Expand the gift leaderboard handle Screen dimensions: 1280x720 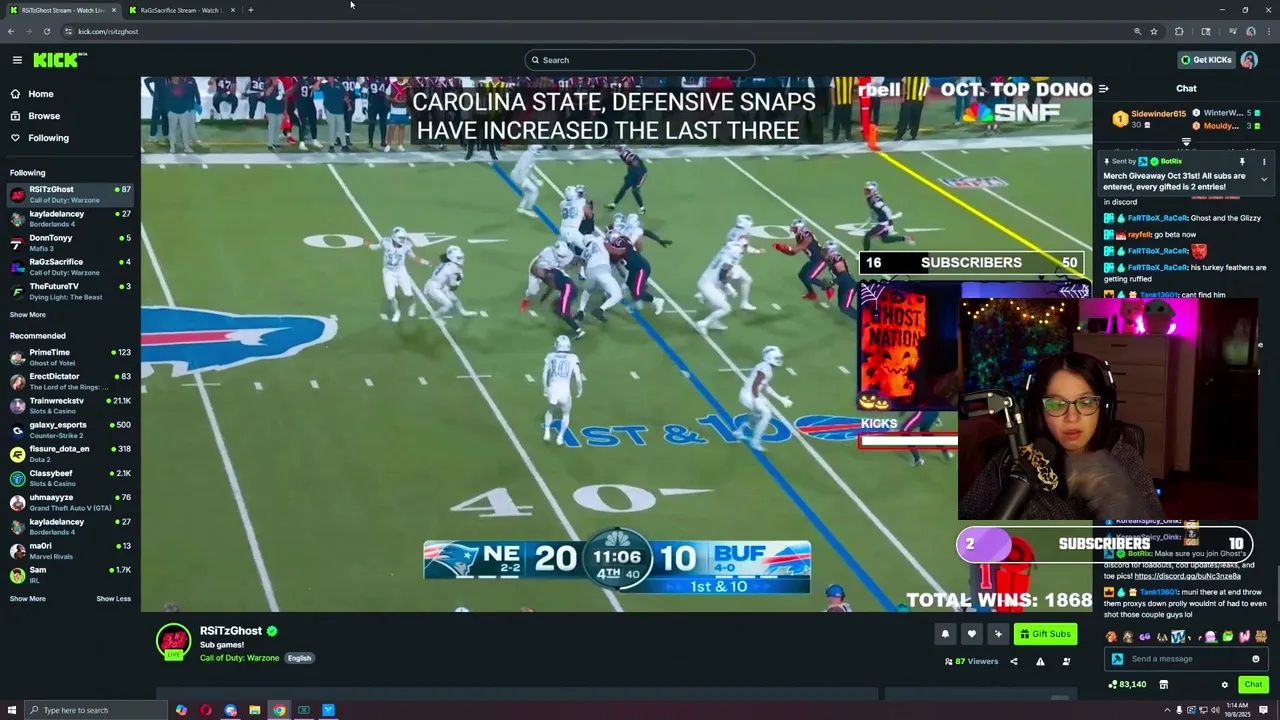(1186, 141)
